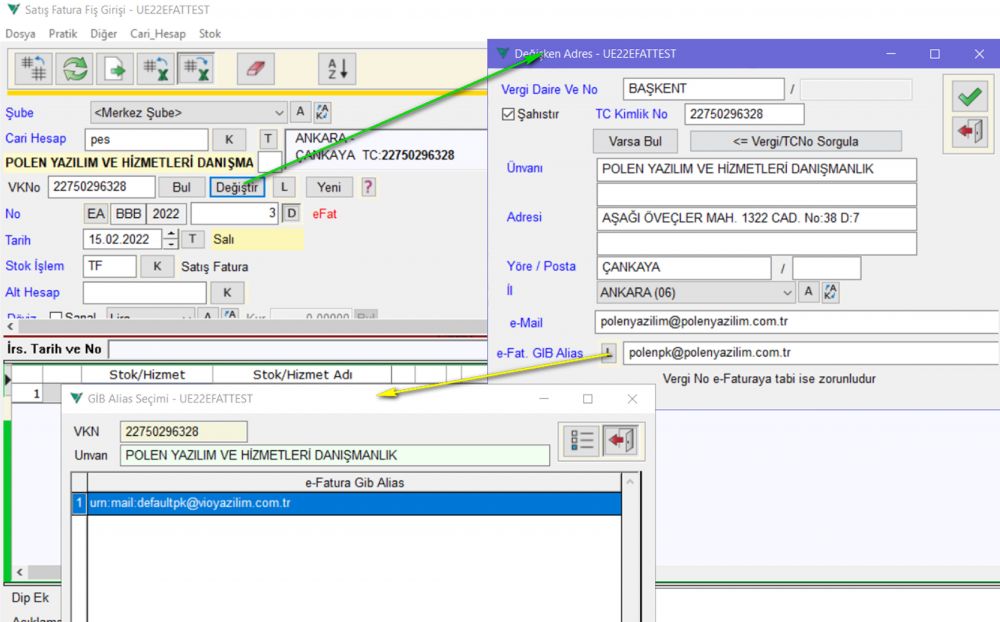Click the e-Mail input field
This screenshot has width=1000, height=622.
tap(795, 322)
